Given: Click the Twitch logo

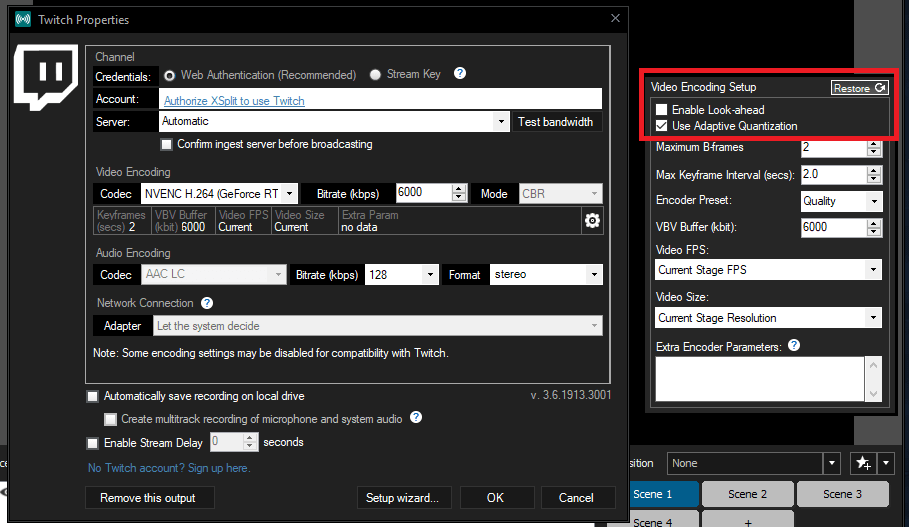Looking at the screenshot, I should pos(46,77).
